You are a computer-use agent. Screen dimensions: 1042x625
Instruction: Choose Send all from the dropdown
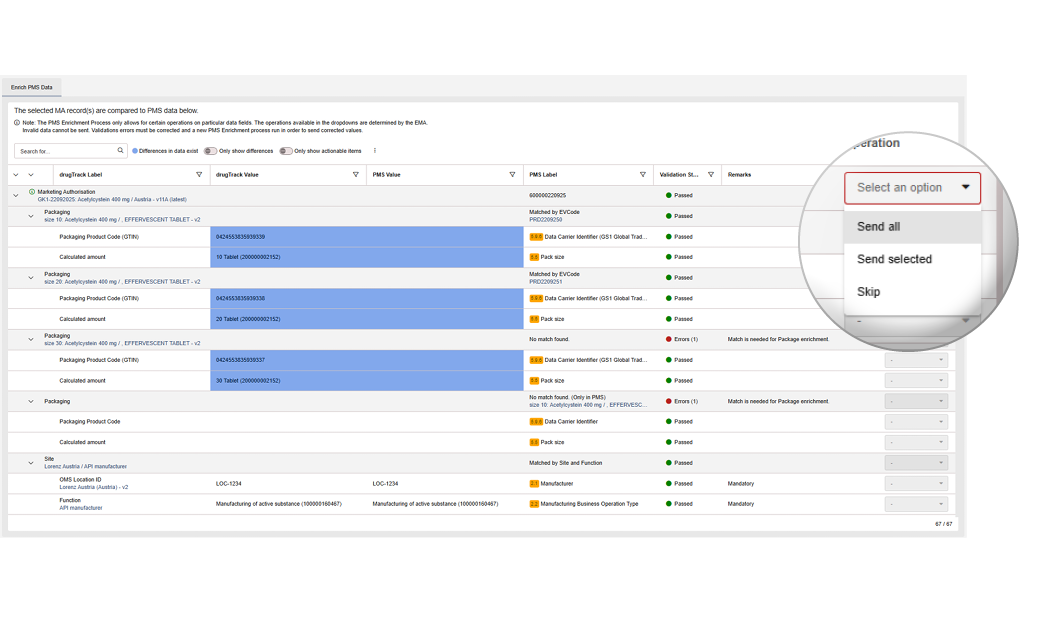[x=878, y=227]
